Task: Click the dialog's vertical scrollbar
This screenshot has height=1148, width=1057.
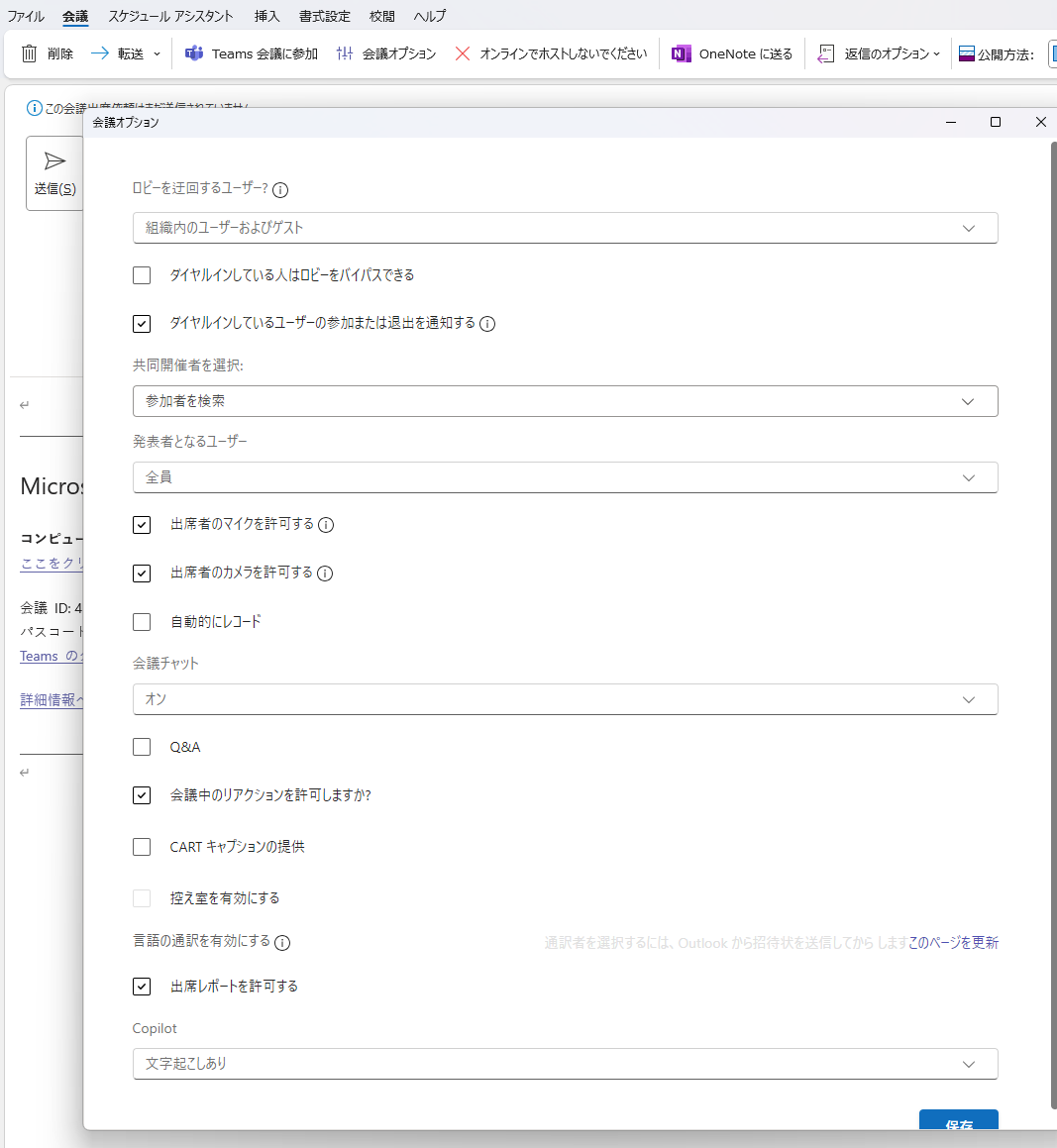Action: (x=1053, y=594)
